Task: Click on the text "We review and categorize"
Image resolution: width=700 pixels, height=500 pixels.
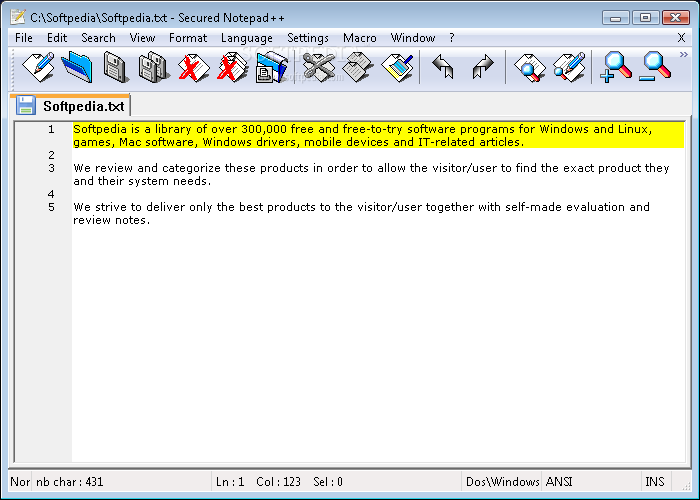Action: (149, 168)
